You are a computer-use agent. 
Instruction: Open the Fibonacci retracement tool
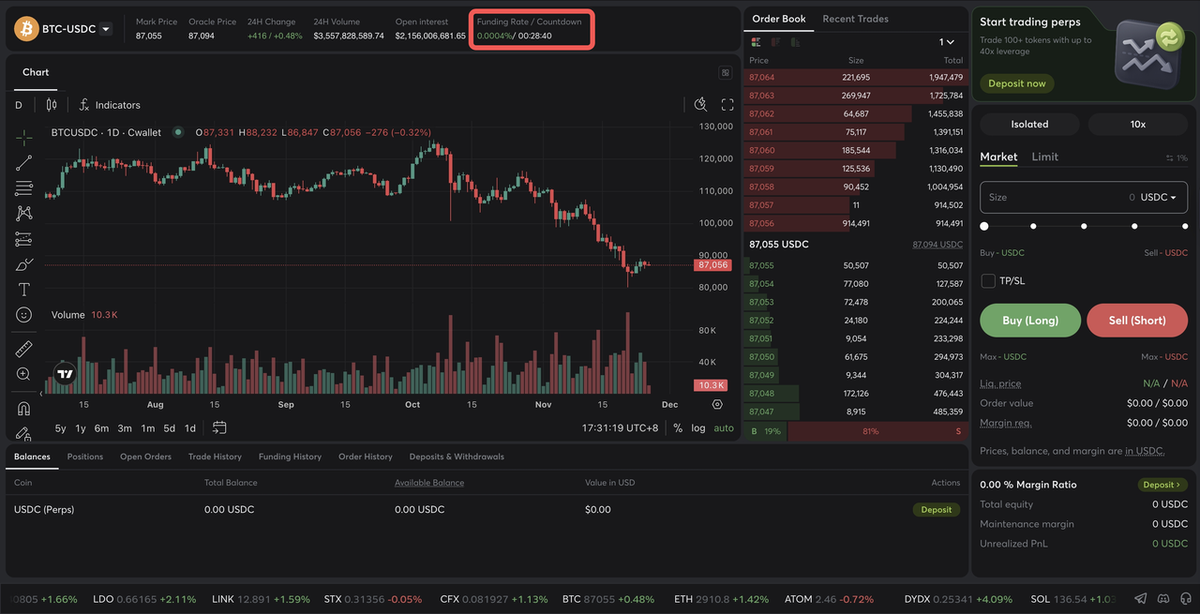[24, 188]
